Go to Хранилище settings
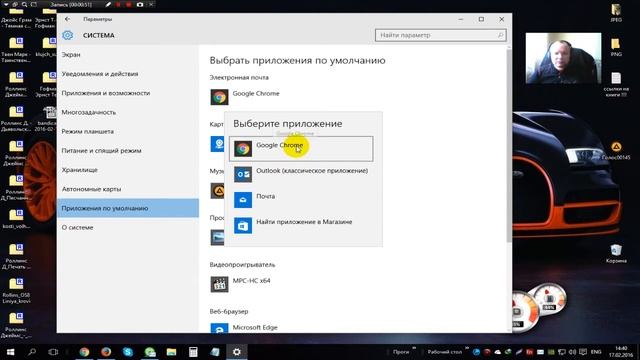Screen dimensions: 640x360 click(x=128, y=169)
